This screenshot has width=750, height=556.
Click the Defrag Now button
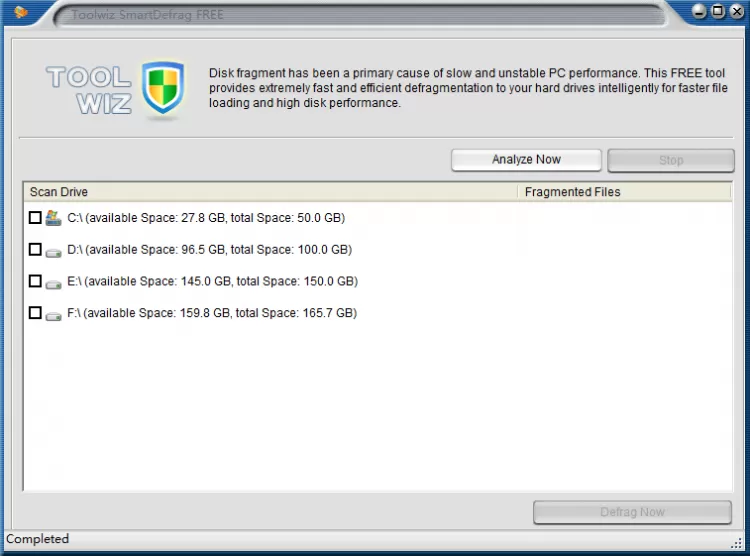tap(632, 512)
